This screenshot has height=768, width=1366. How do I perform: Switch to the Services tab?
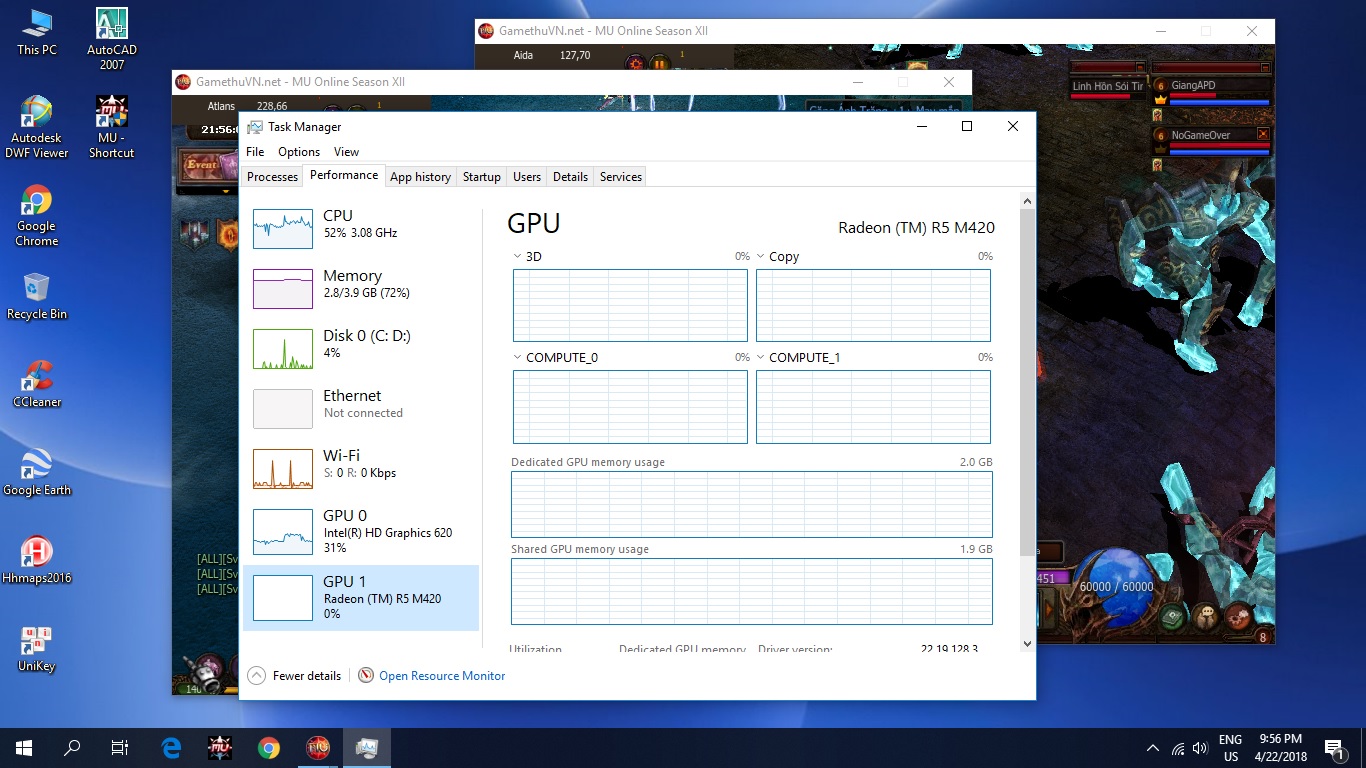click(620, 177)
